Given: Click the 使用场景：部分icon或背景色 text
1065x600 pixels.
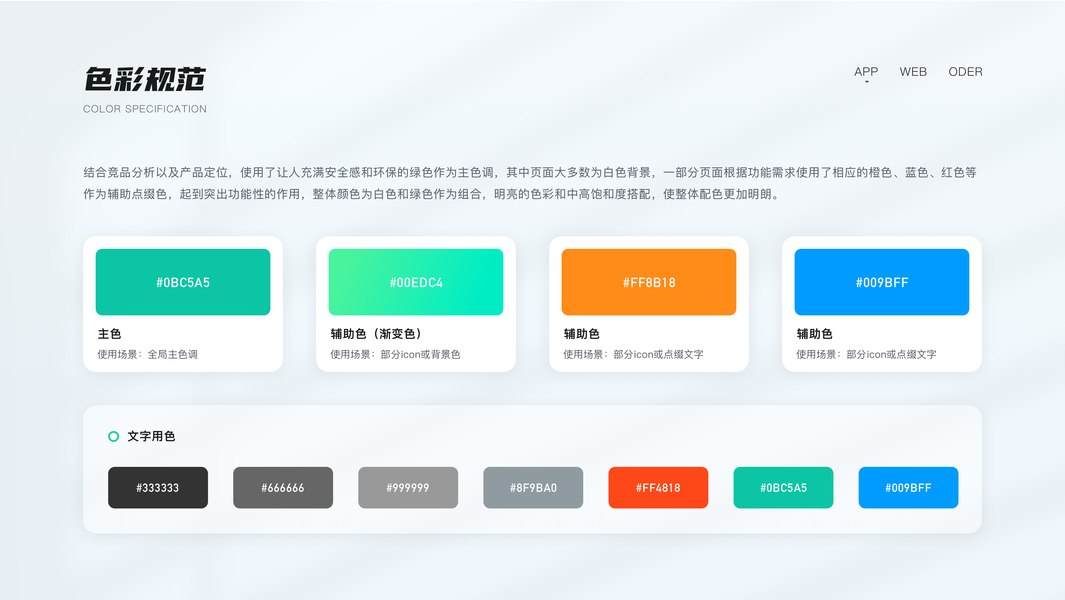Looking at the screenshot, I should point(395,354).
